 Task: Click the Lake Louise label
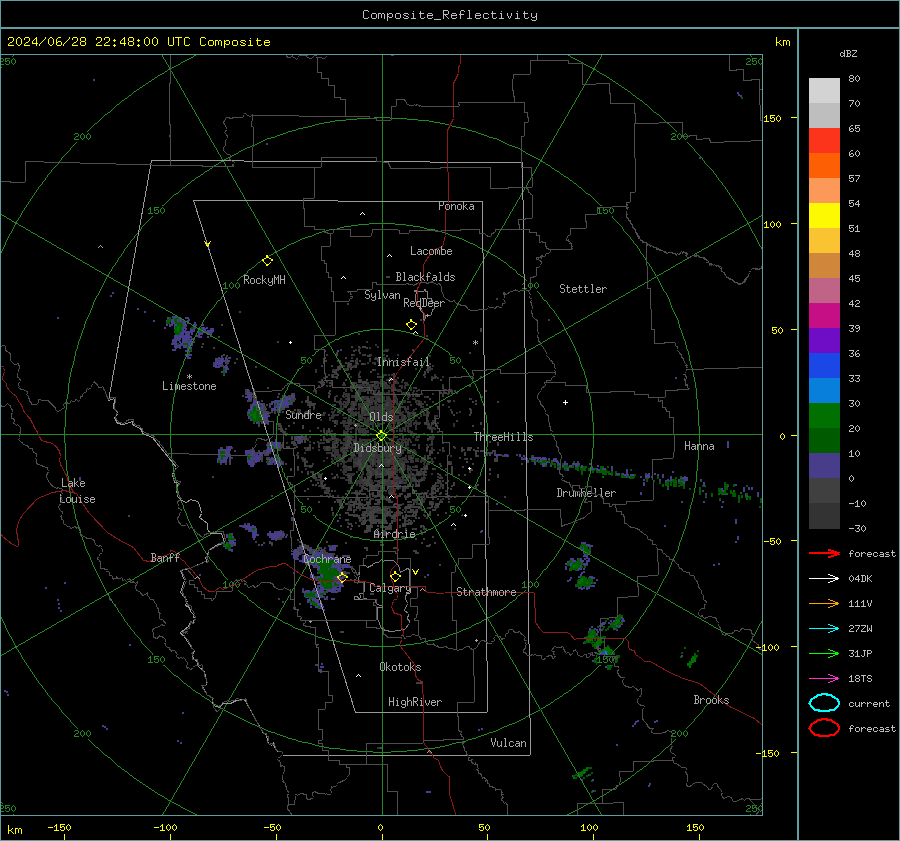pyautogui.click(x=77, y=491)
